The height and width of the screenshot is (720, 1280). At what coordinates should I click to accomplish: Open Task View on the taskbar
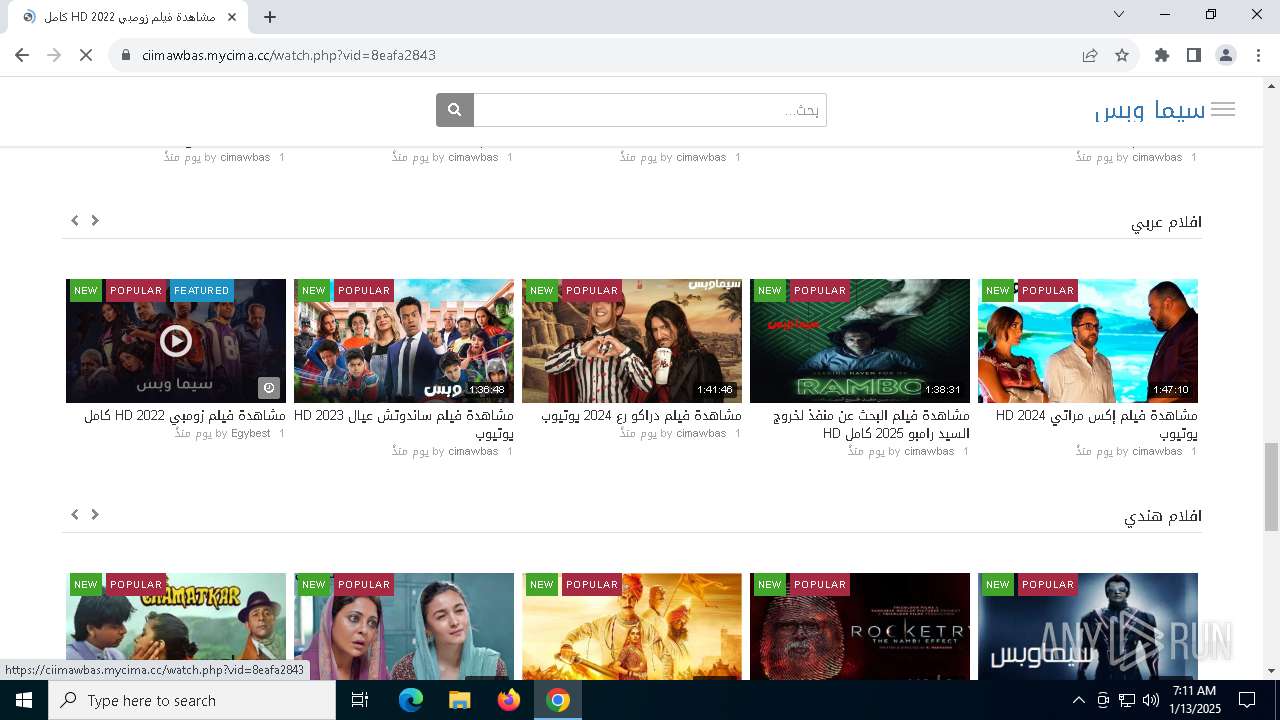click(x=360, y=700)
